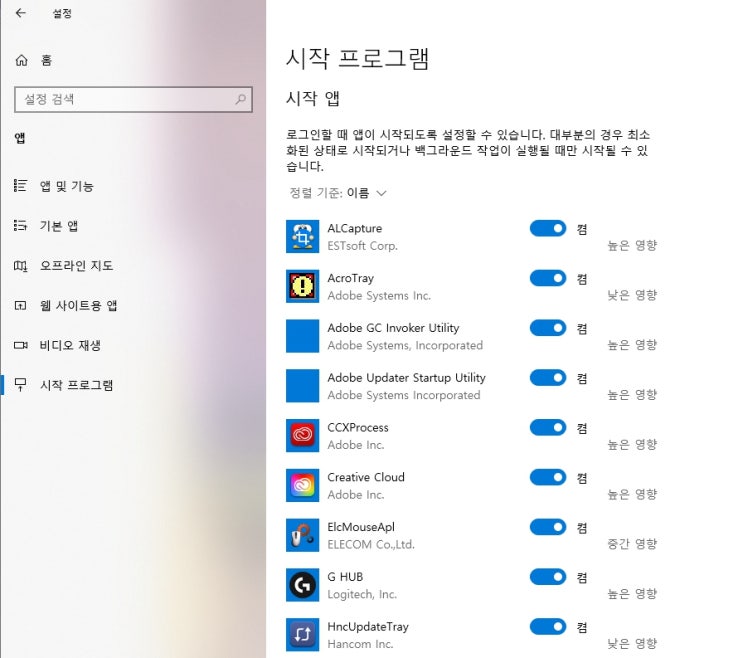The height and width of the screenshot is (658, 743).
Task: Click the ALCapture app icon
Action: (302, 236)
